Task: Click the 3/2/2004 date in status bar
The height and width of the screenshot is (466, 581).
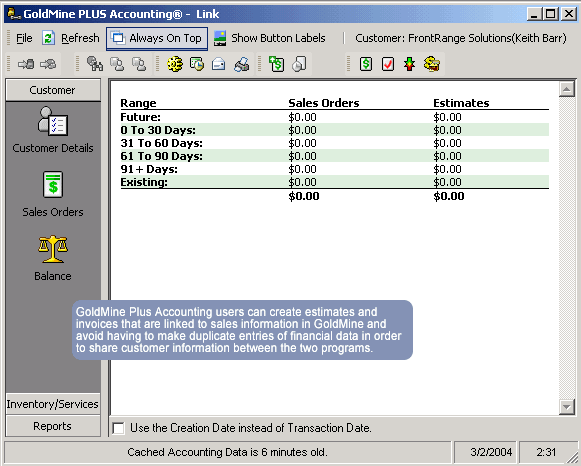Action: click(x=491, y=452)
